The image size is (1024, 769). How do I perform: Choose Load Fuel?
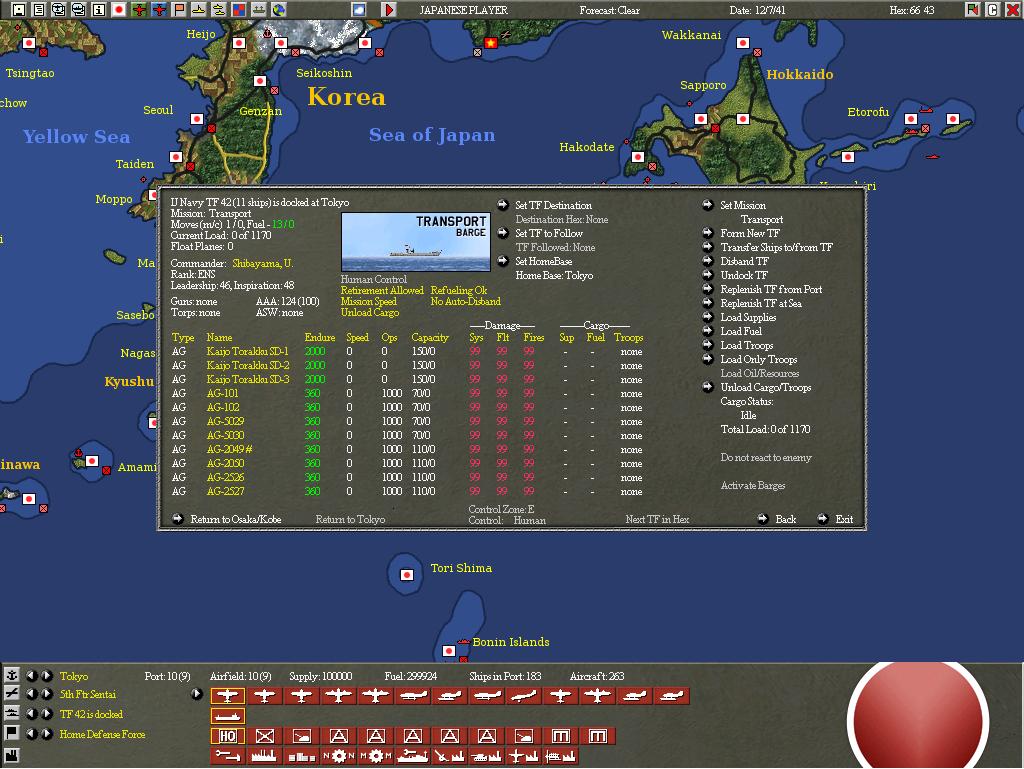pos(741,332)
